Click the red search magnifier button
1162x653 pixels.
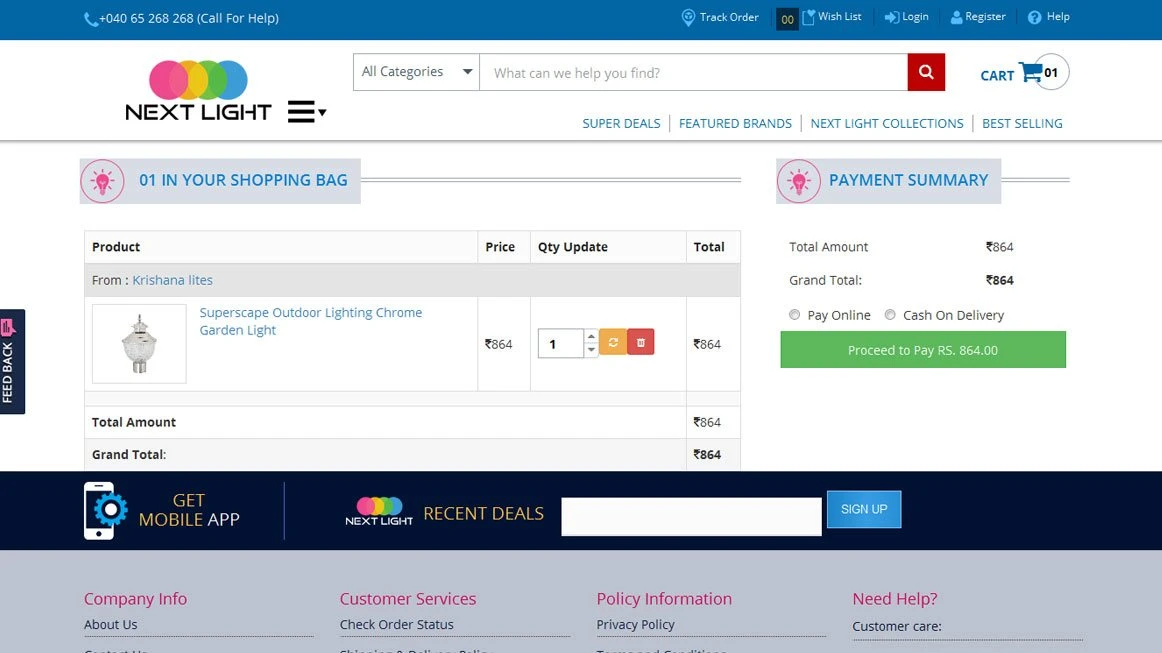click(x=926, y=72)
